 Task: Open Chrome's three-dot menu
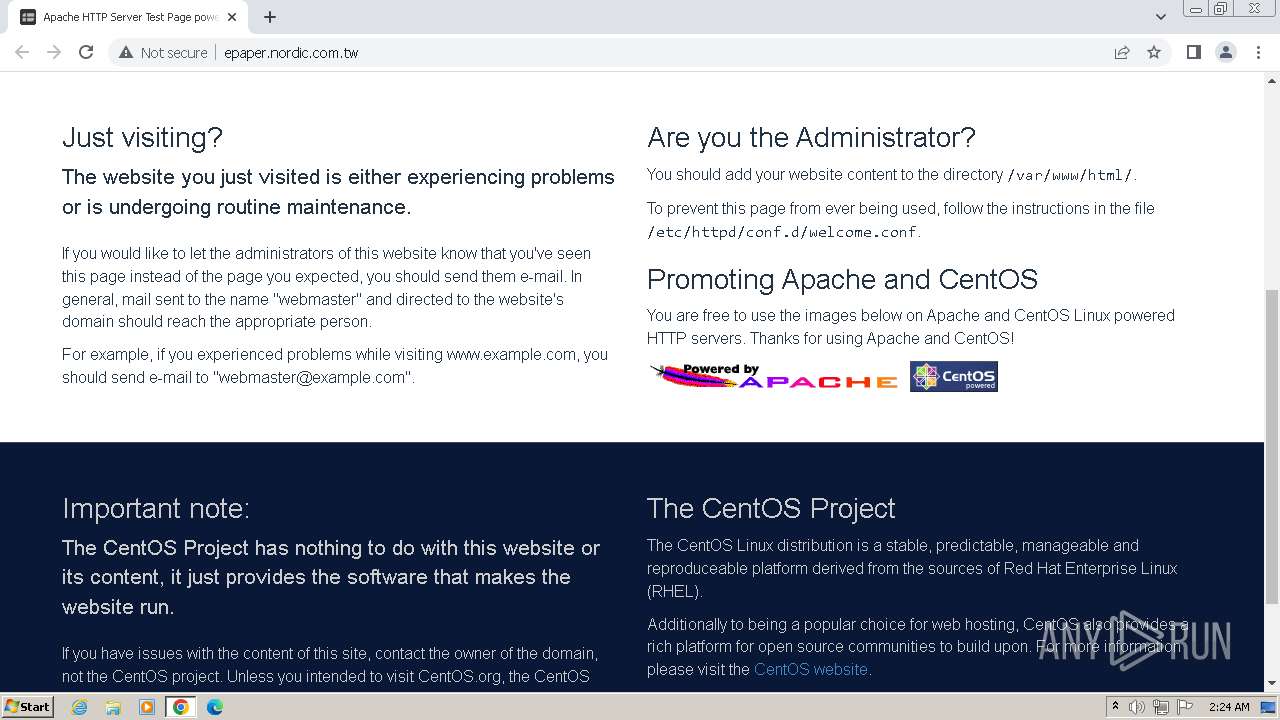tap(1258, 52)
